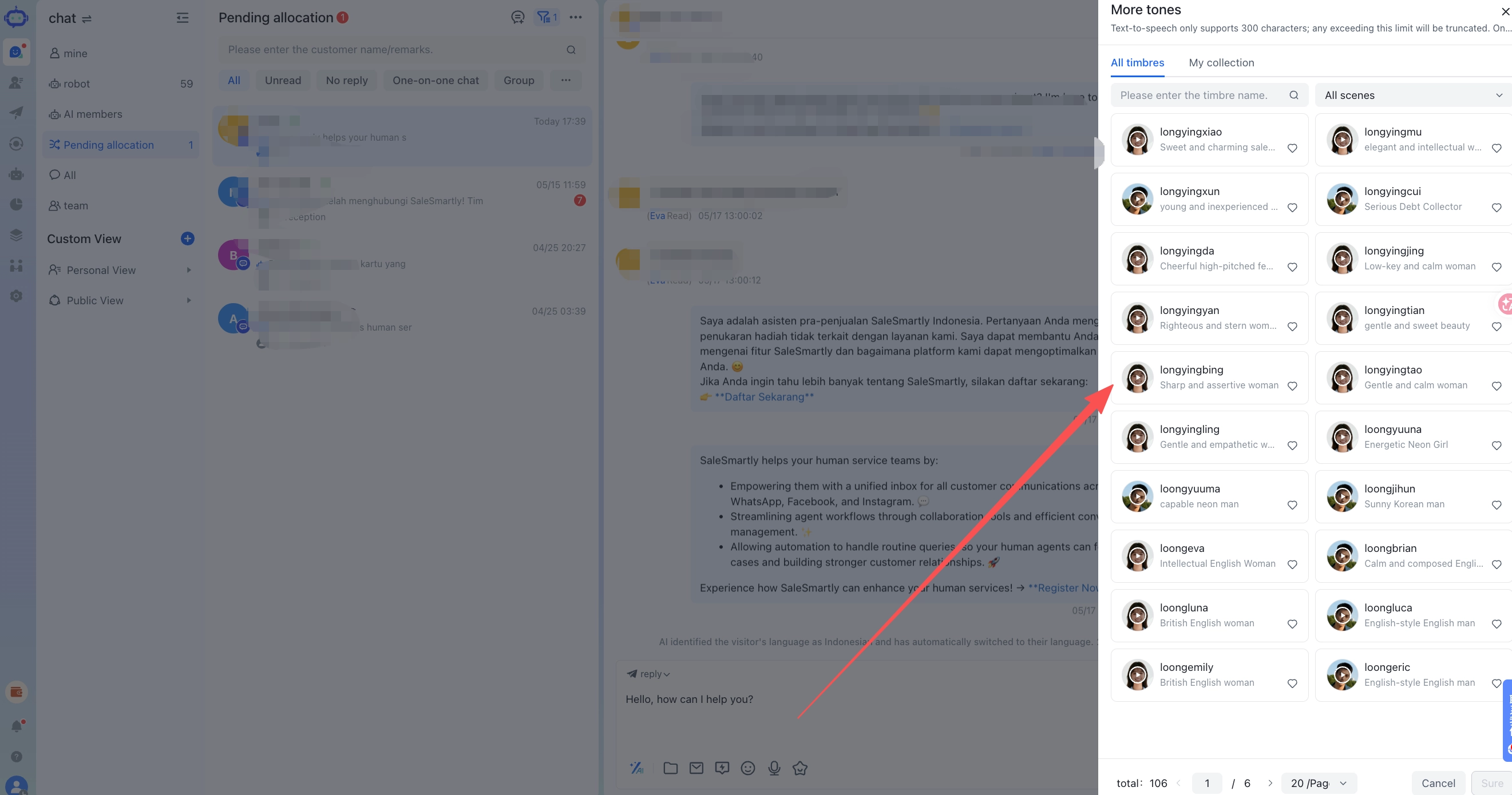Play the loongbrian voice preview
This screenshot has height=795, width=1512.
click(1342, 556)
